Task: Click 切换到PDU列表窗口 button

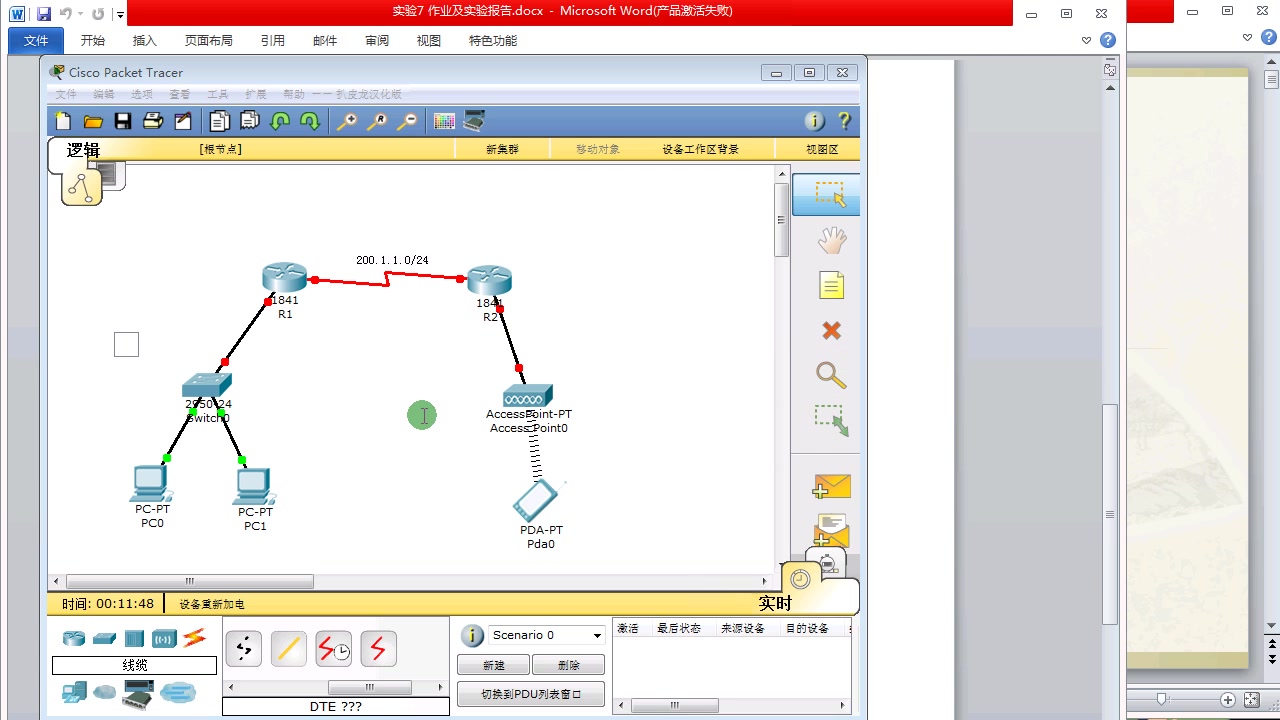Action: [531, 694]
